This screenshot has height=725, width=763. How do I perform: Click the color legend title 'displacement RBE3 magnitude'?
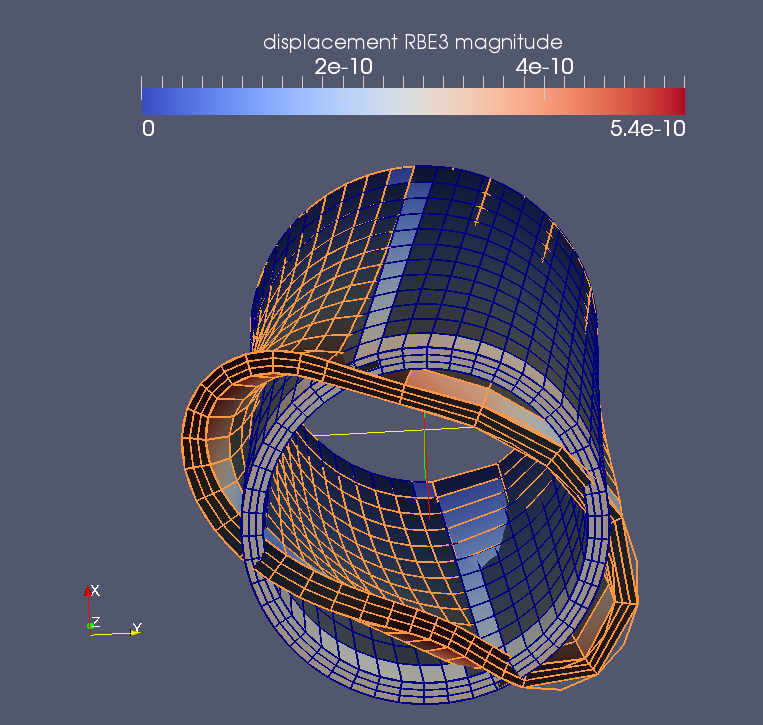point(413,42)
